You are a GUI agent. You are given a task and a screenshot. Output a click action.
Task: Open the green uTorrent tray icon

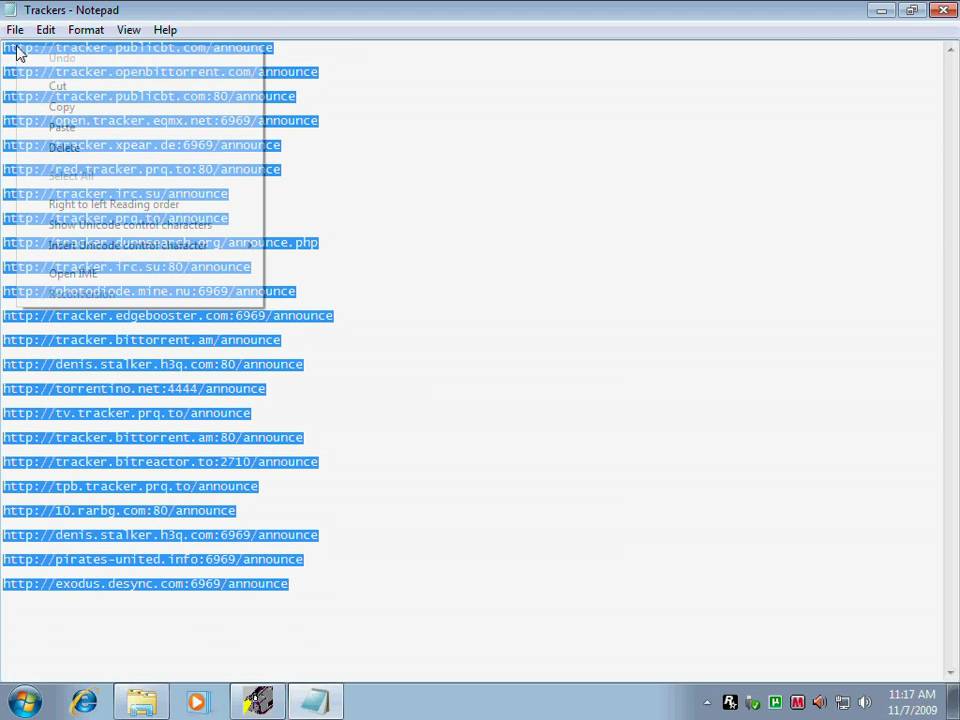point(775,702)
